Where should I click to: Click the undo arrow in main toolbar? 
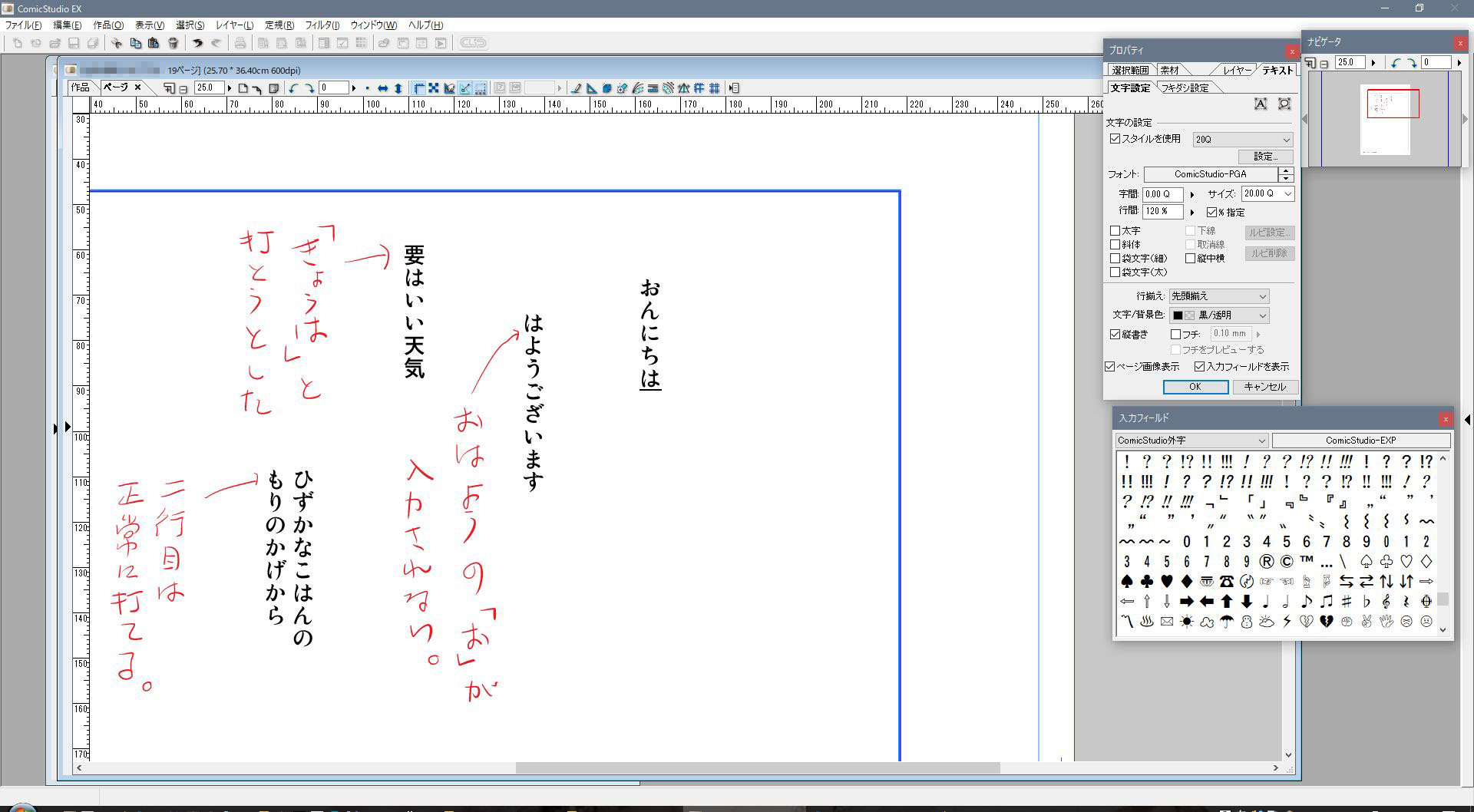click(x=197, y=44)
